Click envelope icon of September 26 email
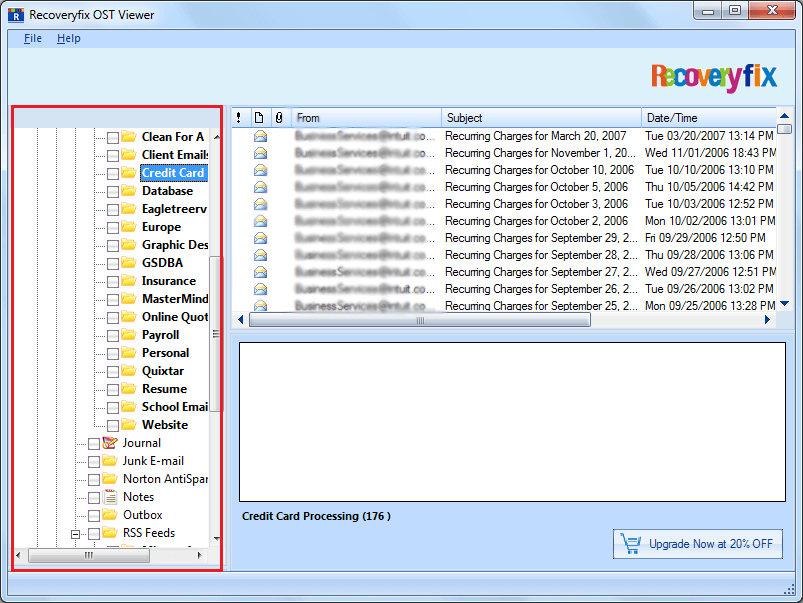Screen dimensions: 803x603 261,289
